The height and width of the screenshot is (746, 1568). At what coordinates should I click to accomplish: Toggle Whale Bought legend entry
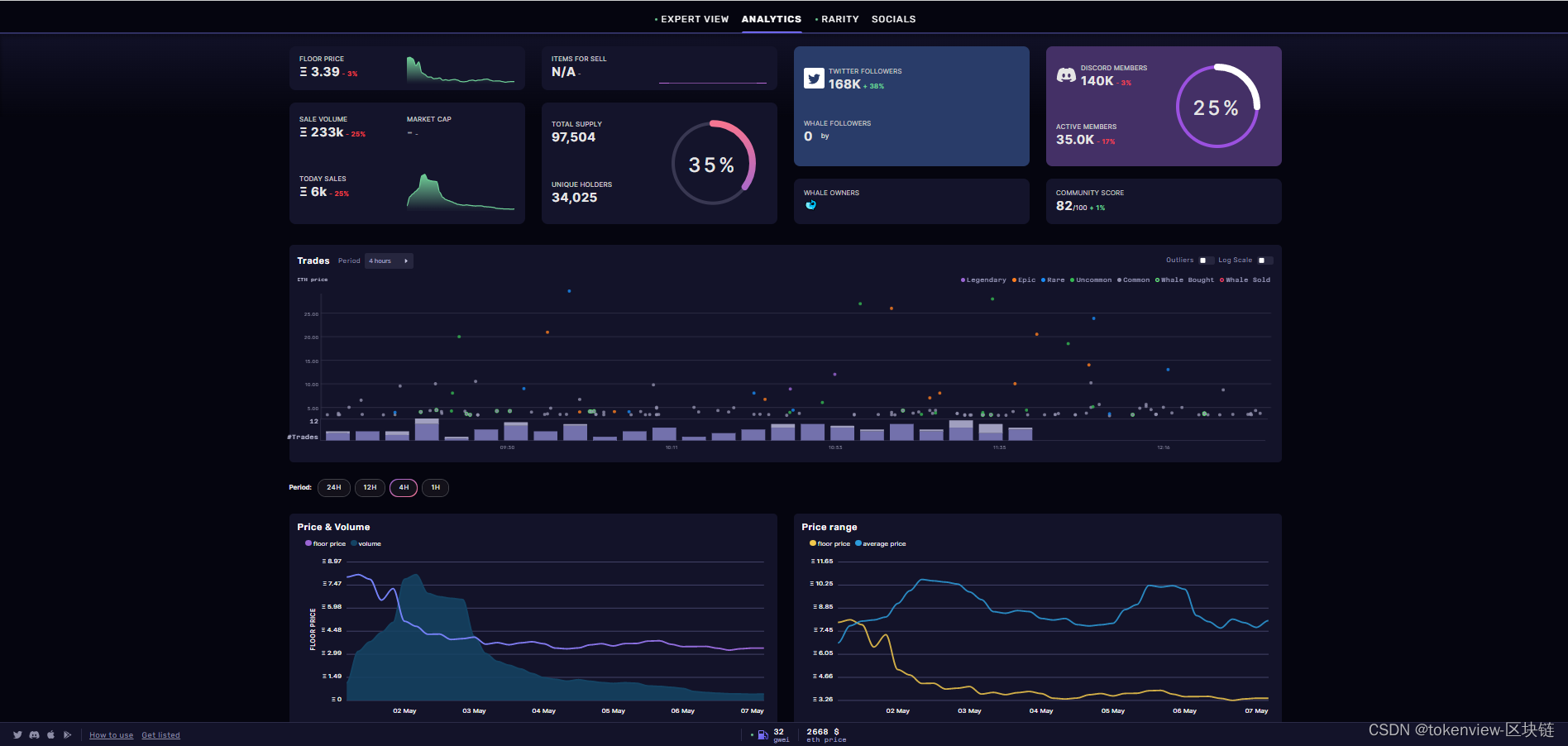point(1184,280)
